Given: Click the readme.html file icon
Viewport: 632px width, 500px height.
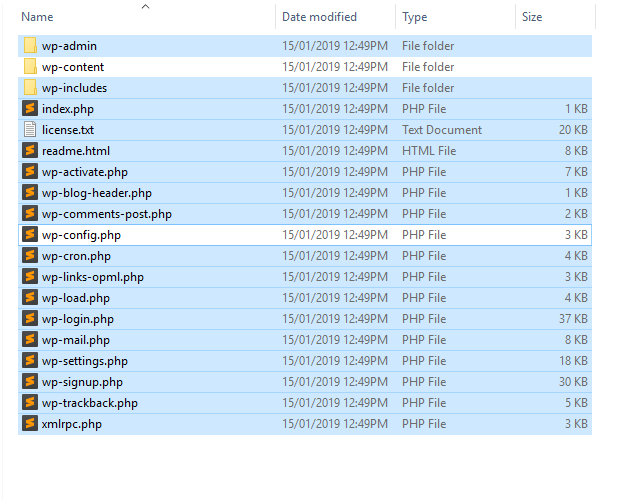Looking at the screenshot, I should (30, 150).
